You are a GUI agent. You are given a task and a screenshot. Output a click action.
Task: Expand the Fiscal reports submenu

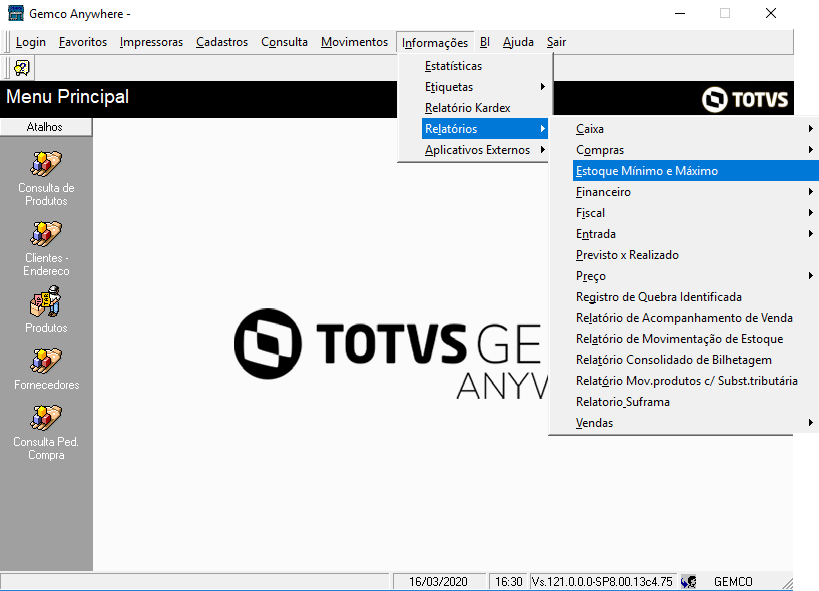(695, 213)
